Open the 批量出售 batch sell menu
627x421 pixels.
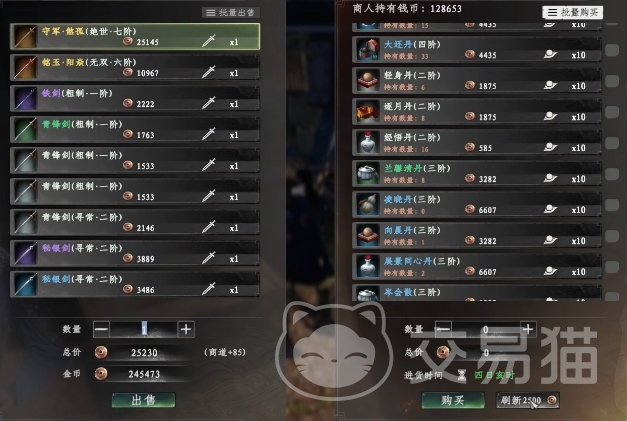pos(231,13)
